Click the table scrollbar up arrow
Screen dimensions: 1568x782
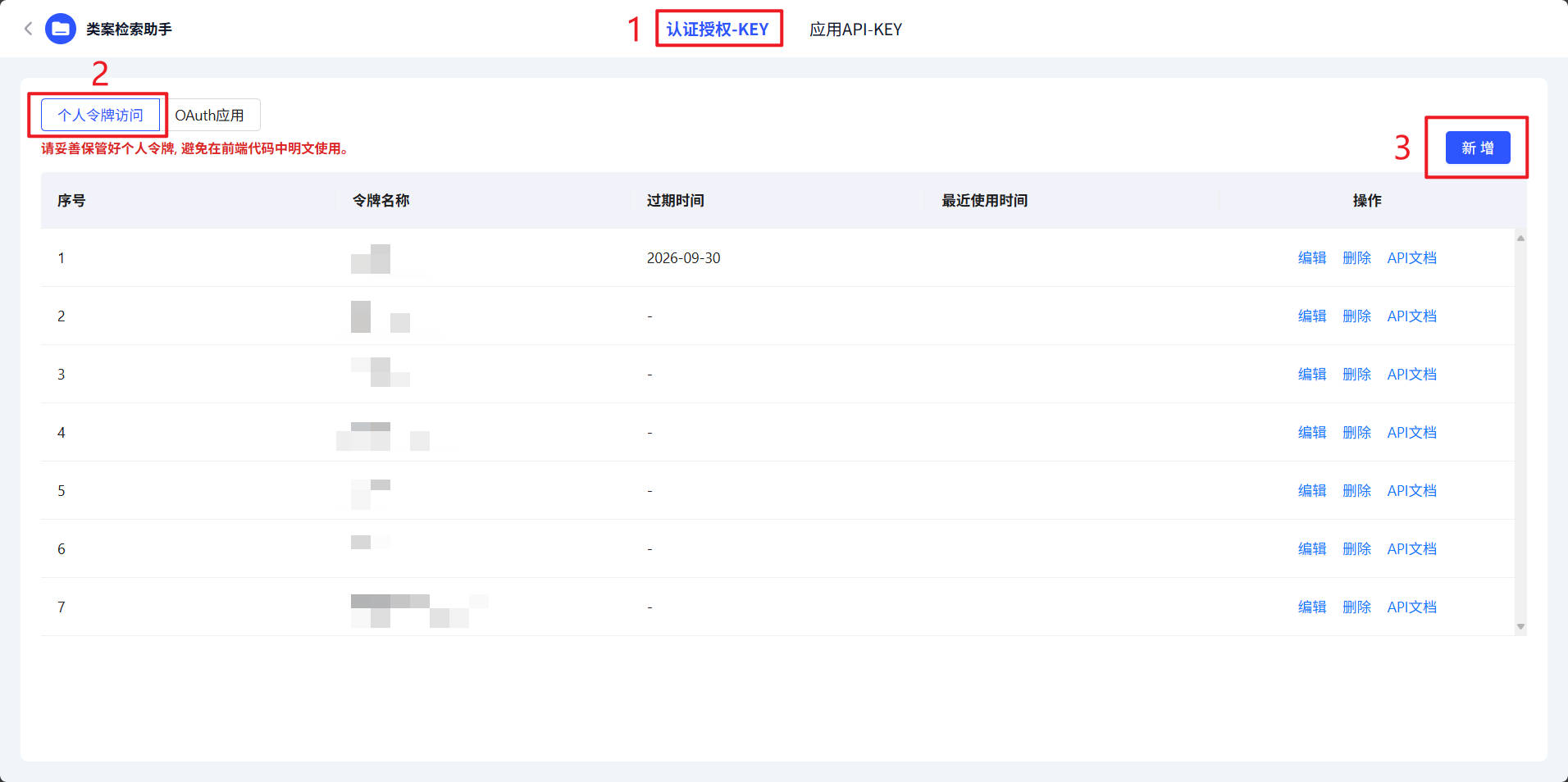pos(1520,239)
